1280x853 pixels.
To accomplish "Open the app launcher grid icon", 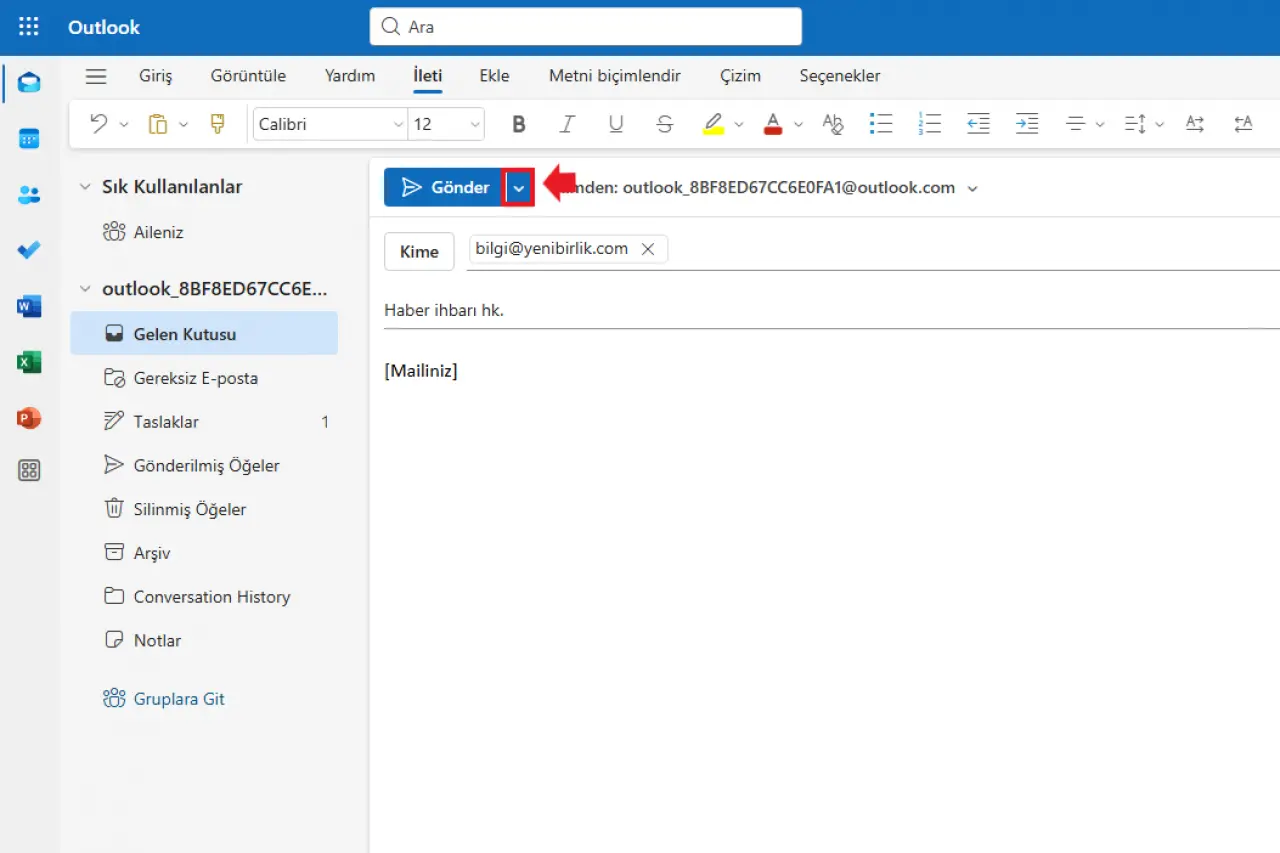I will [x=29, y=27].
